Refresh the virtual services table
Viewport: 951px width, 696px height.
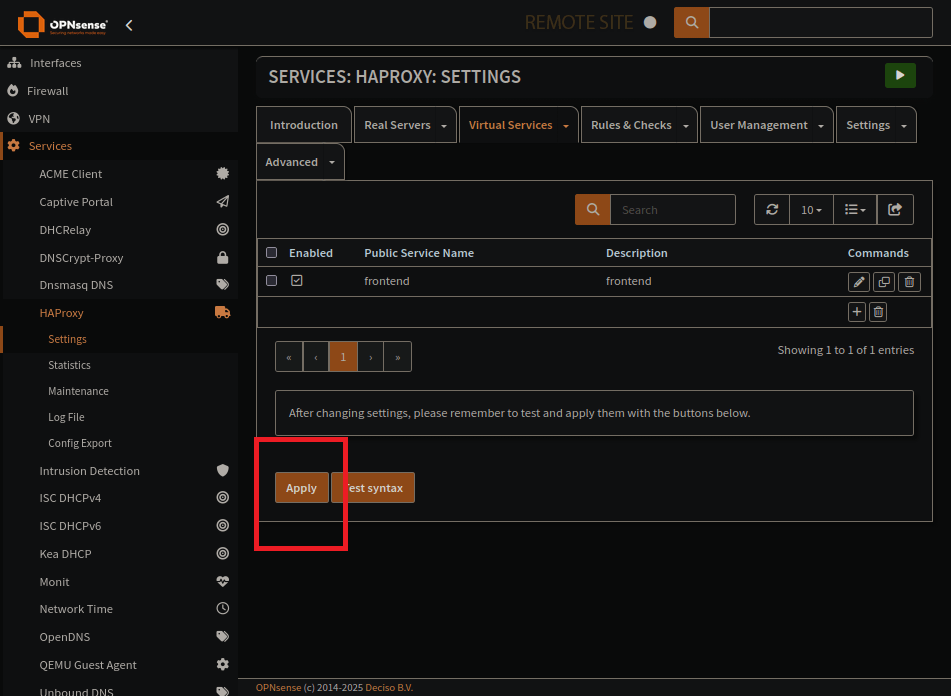click(x=772, y=209)
